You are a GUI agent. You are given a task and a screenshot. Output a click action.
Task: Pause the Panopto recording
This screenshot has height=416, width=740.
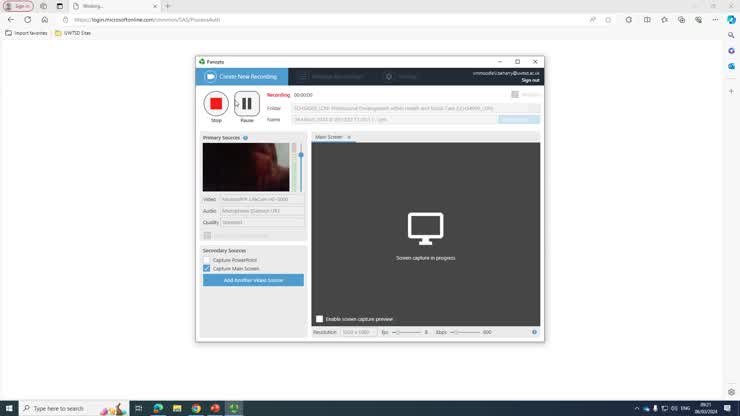click(x=246, y=103)
